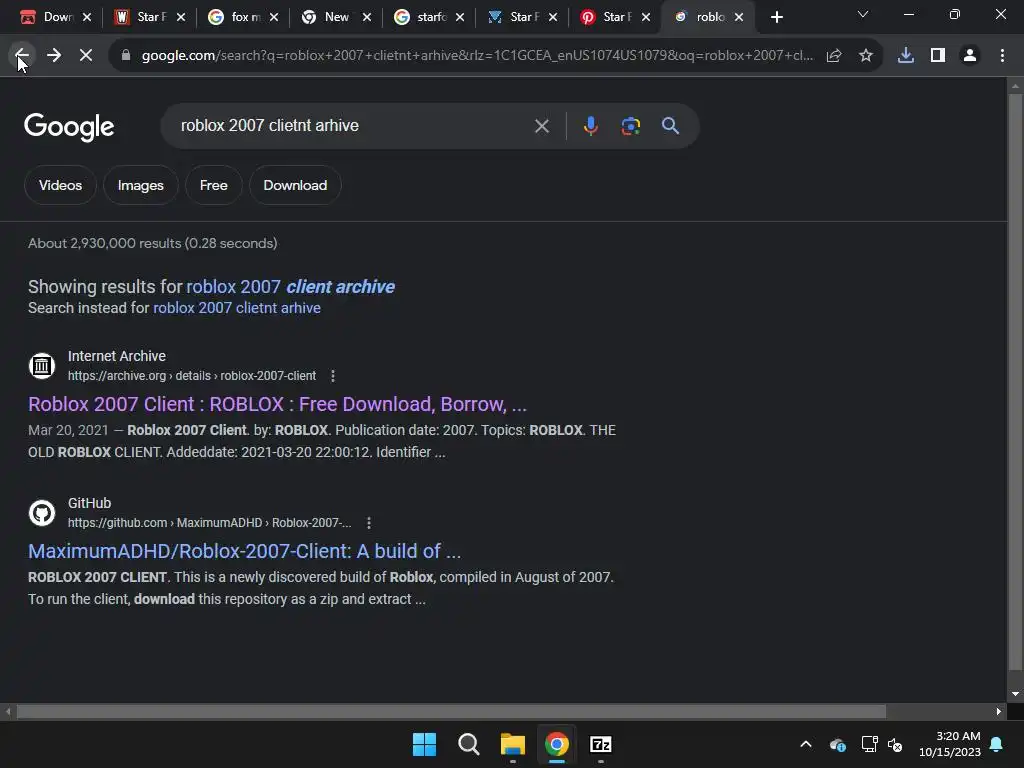The width and height of the screenshot is (1024, 768).
Task: Stop page loading with the X button
Action: click(x=86, y=56)
